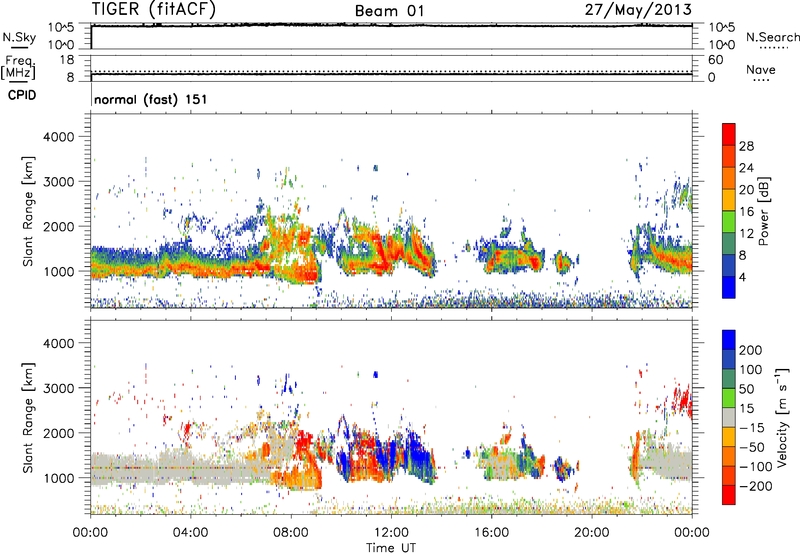Viewport: 800px width, 554px height.
Task: Click the date '27/May/2013'
Action: click(638, 10)
